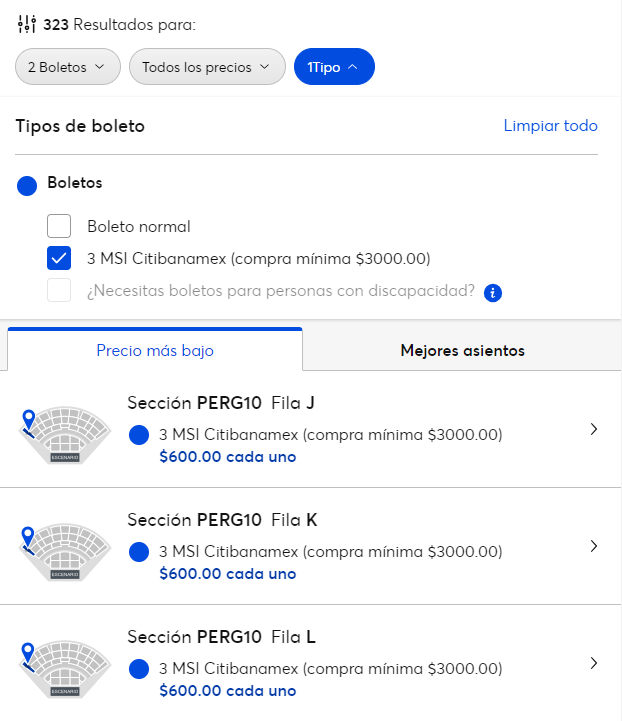Switch to Mejores asientos tab
This screenshot has height=721, width=622.
[x=462, y=351]
